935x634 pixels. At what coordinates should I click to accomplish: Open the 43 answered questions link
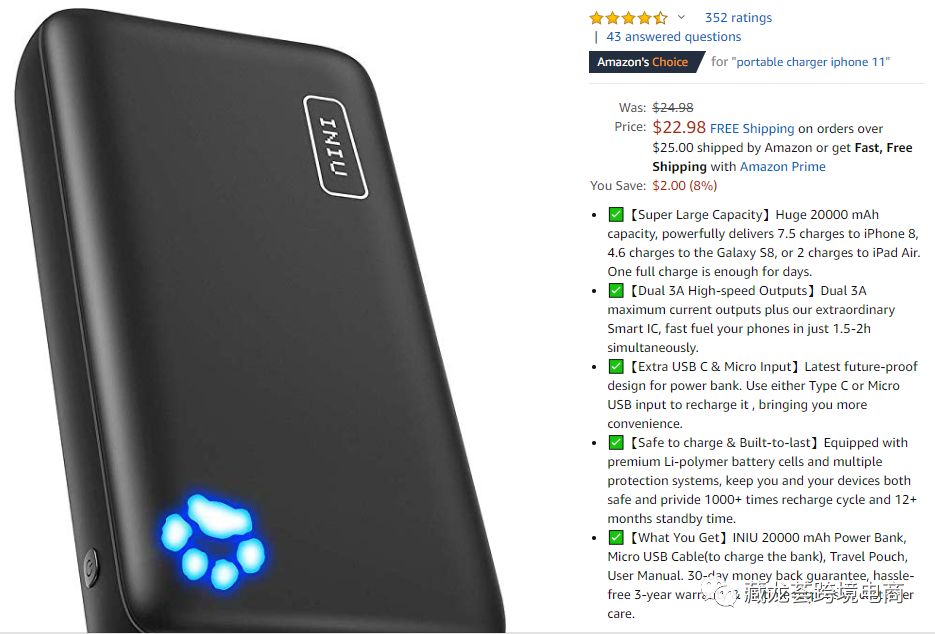click(x=673, y=36)
